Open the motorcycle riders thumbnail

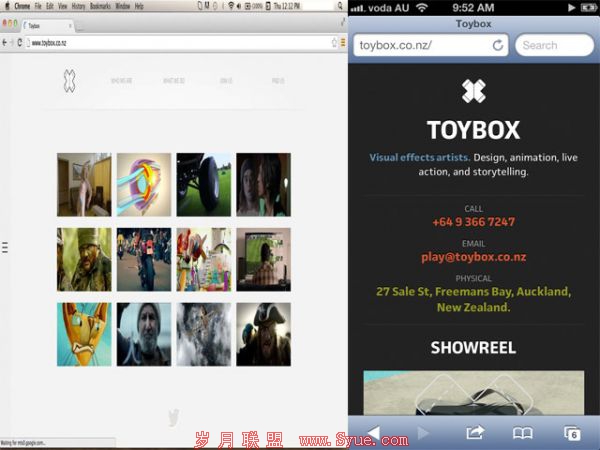[144, 259]
